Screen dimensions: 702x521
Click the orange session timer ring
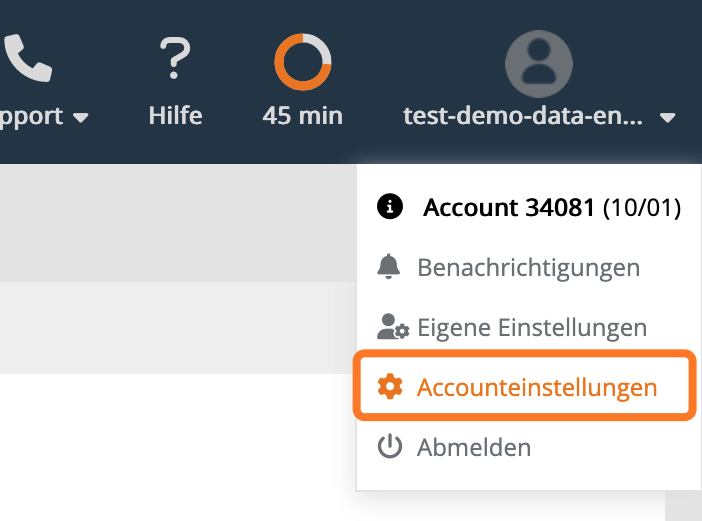[302, 61]
